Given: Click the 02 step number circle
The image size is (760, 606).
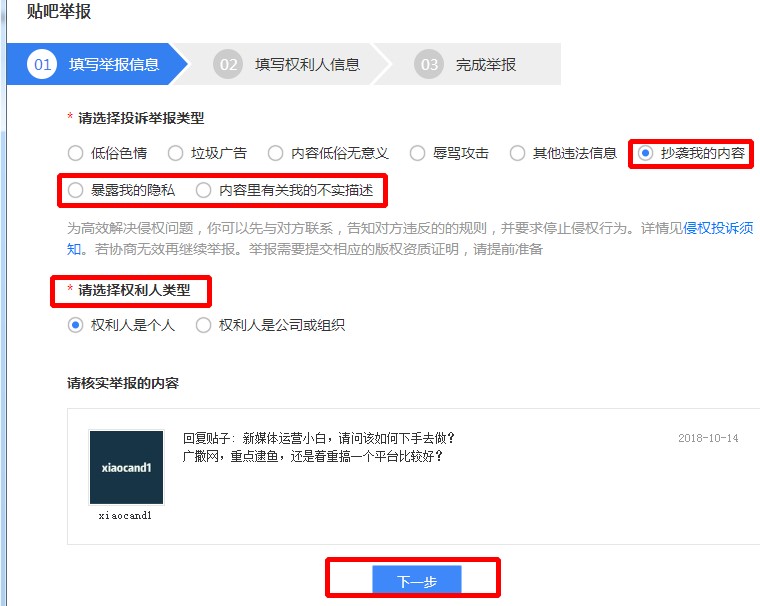Looking at the screenshot, I should point(228,65).
